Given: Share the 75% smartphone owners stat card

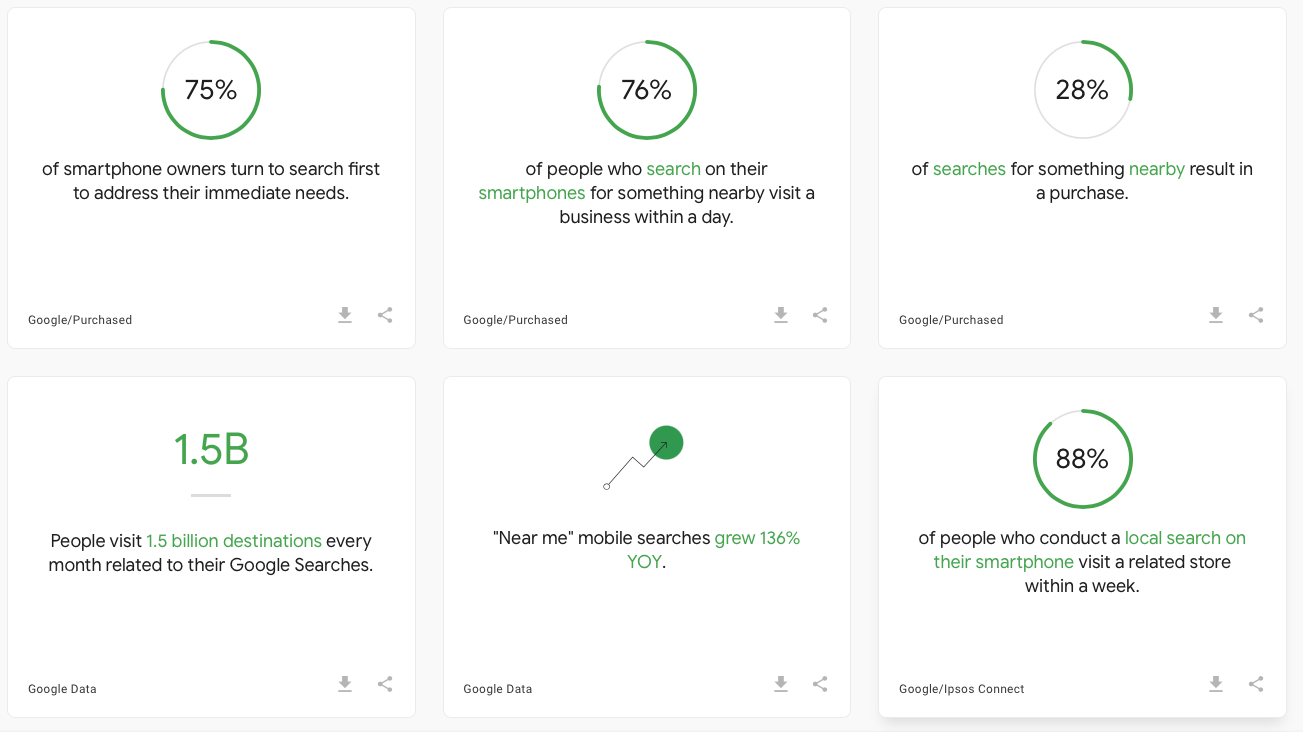Looking at the screenshot, I should (385, 315).
